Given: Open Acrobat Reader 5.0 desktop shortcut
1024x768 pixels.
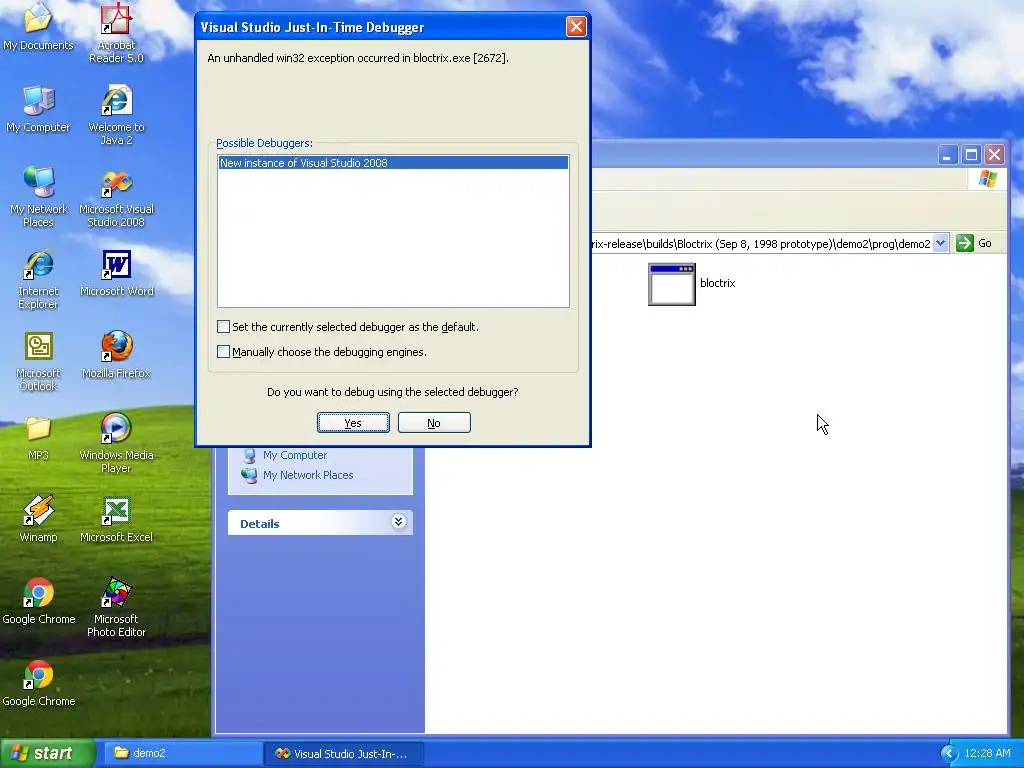Looking at the screenshot, I should (116, 33).
